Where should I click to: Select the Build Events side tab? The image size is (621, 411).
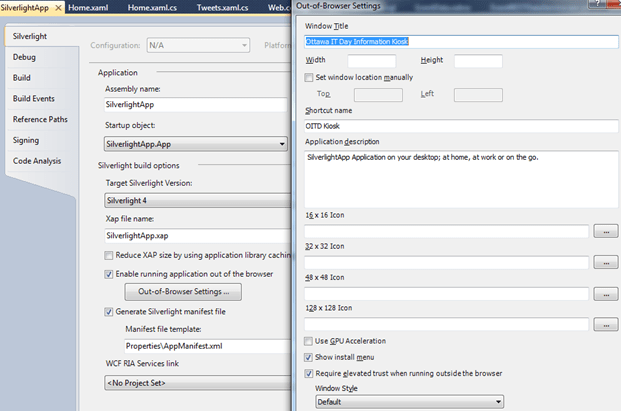pos(34,98)
